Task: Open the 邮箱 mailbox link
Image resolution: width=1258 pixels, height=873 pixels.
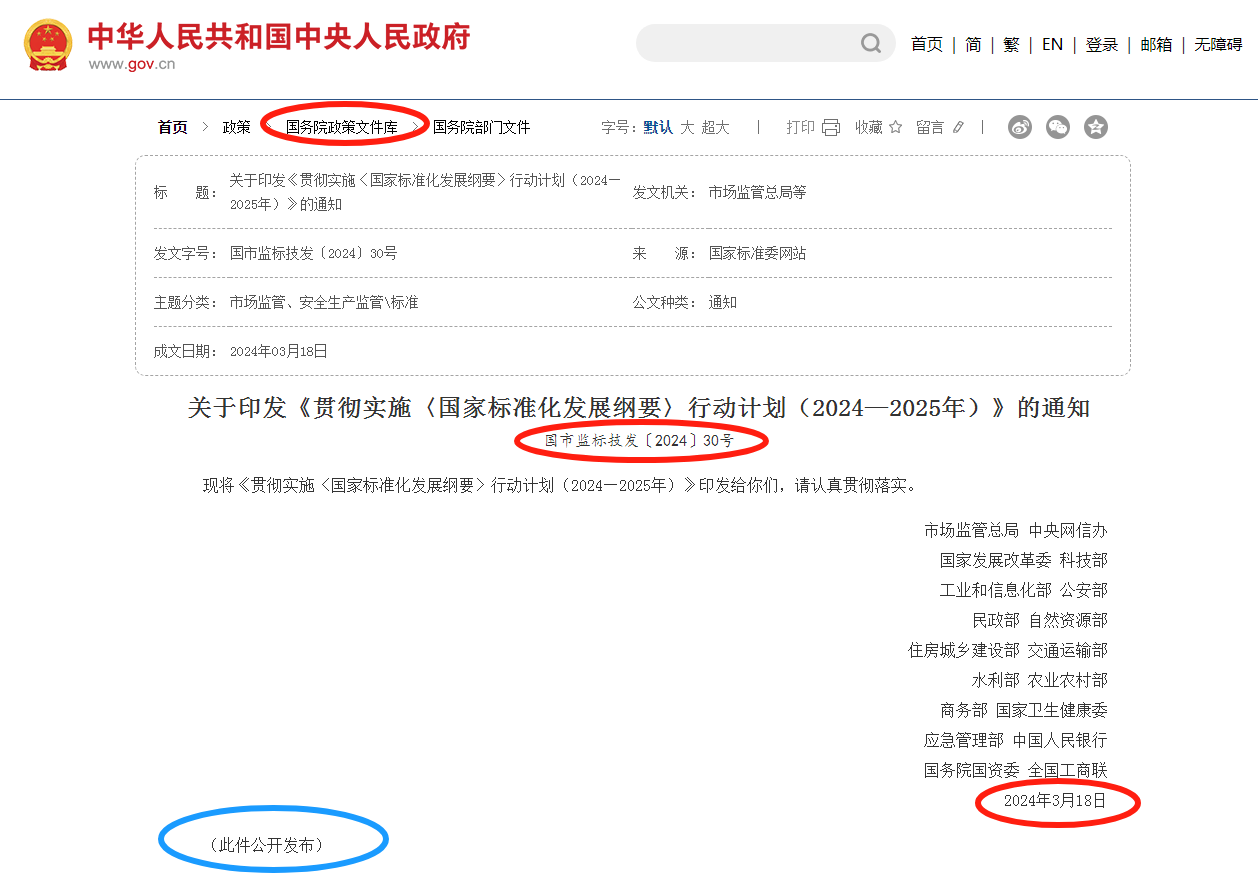Action: tap(1156, 44)
